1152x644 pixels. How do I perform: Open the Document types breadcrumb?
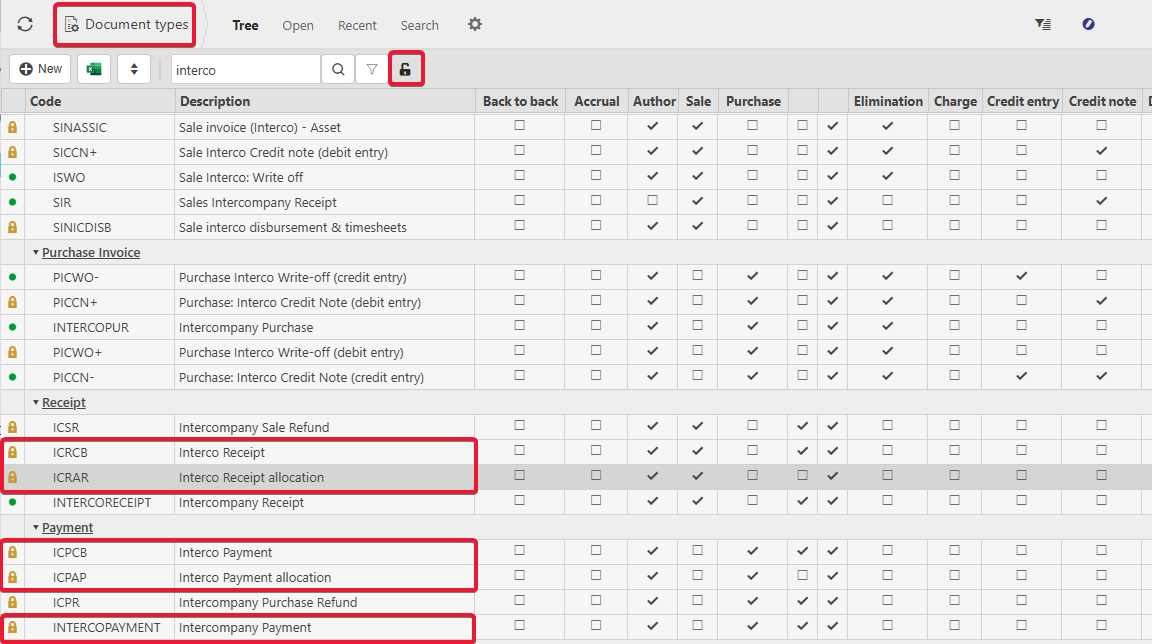pyautogui.click(x=126, y=24)
